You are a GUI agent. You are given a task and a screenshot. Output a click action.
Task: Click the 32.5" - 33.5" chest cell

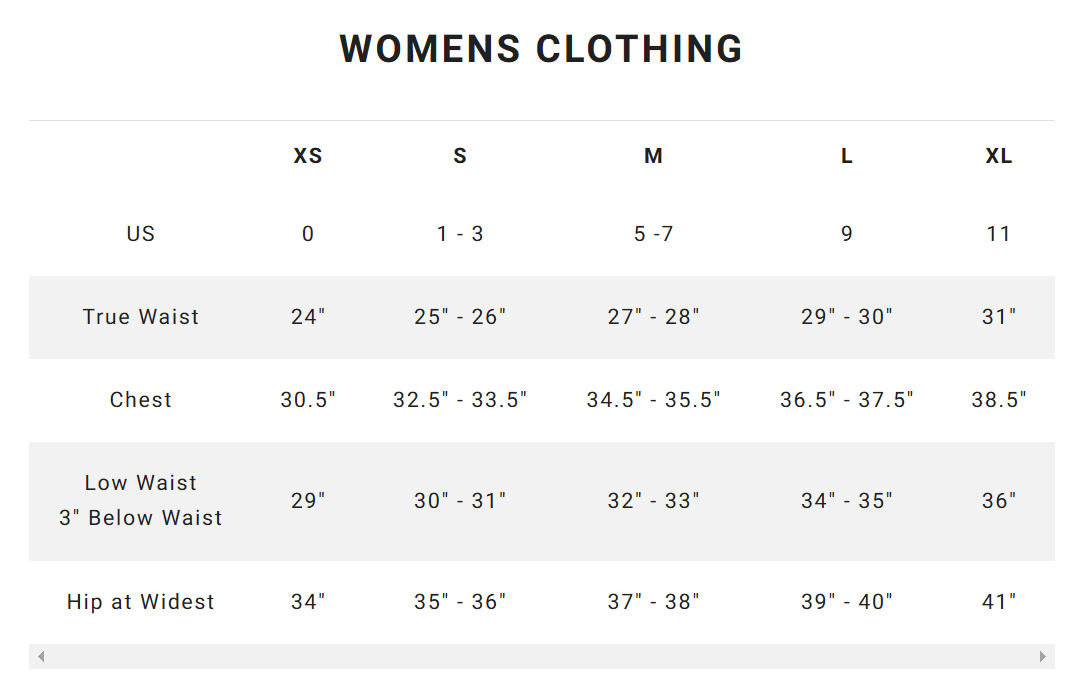(x=459, y=400)
